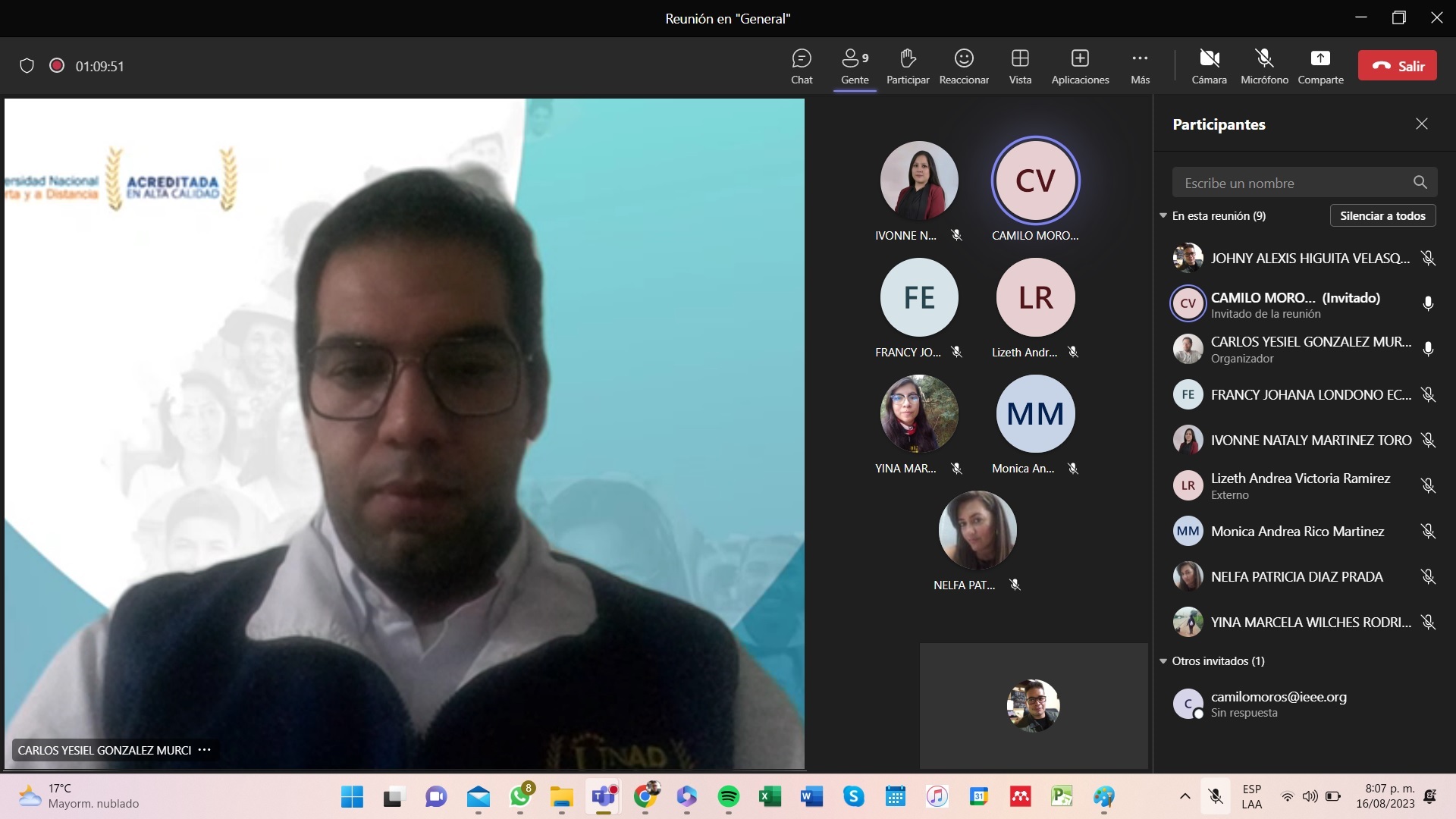1456x819 pixels.
Task: Click the Silenciar a todos button
Action: point(1382,216)
